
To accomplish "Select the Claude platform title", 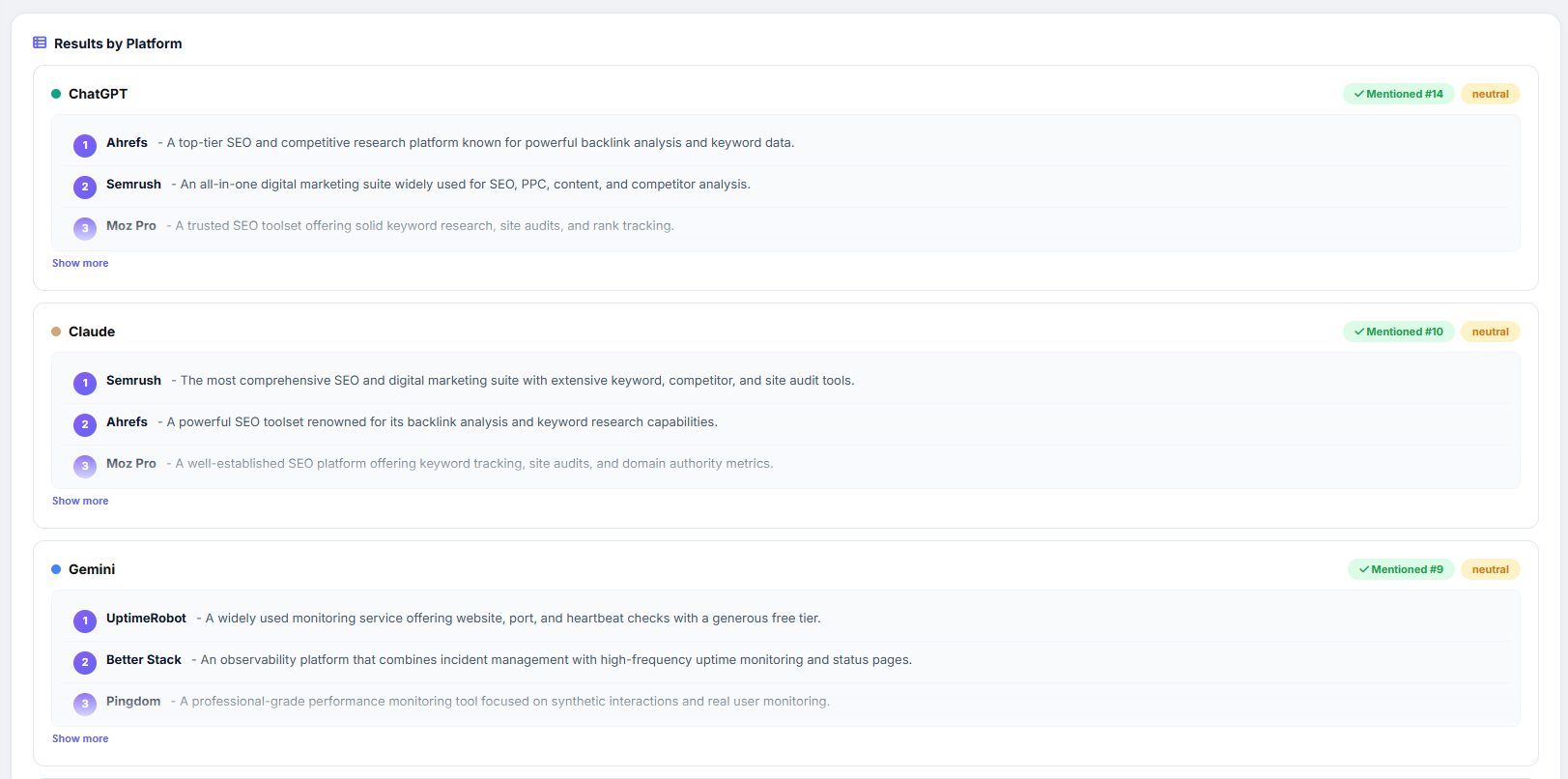I will (92, 332).
